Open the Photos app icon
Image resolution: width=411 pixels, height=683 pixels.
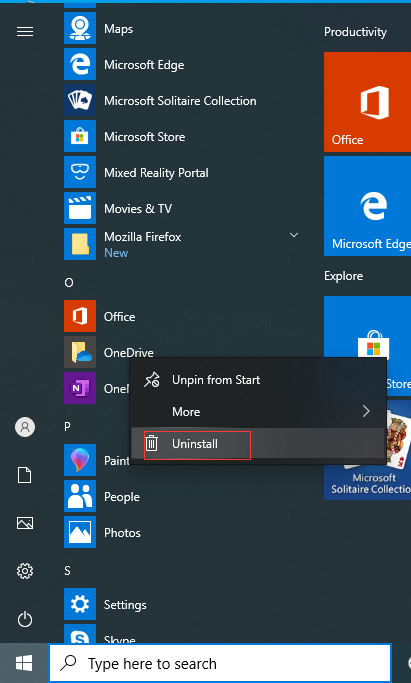tap(80, 532)
